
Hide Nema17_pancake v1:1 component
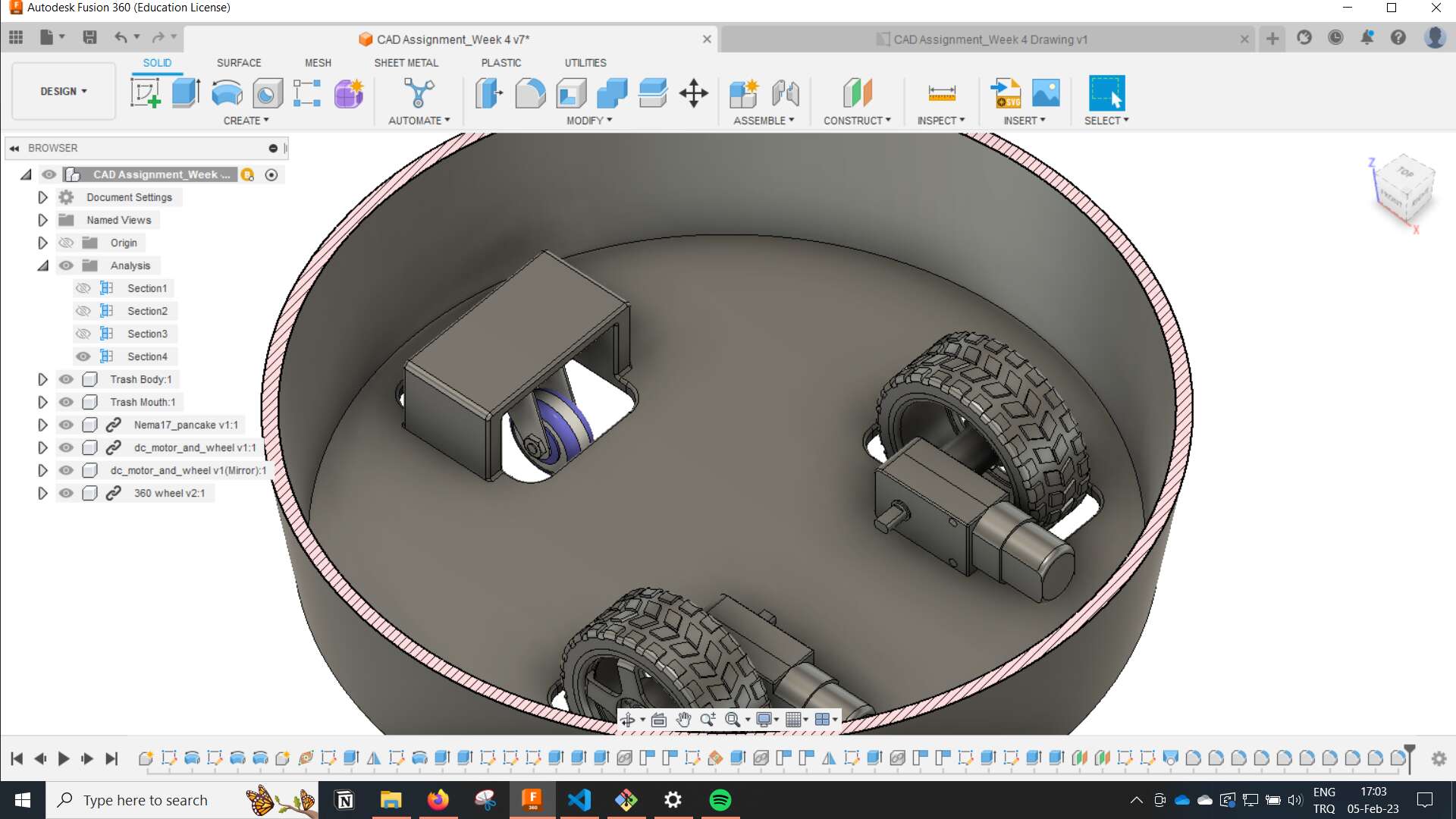[66, 425]
